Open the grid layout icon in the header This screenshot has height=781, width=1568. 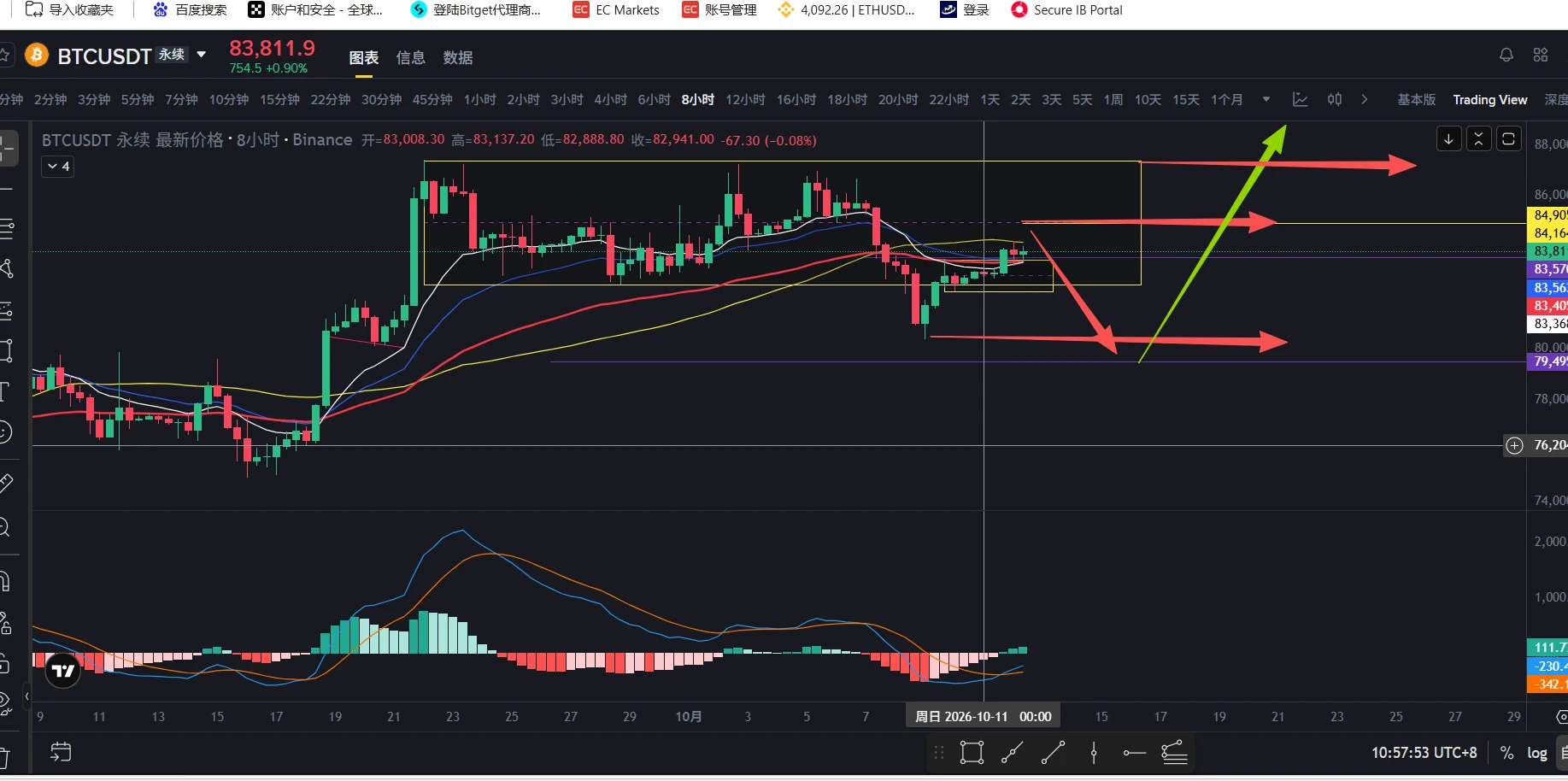point(1541,56)
